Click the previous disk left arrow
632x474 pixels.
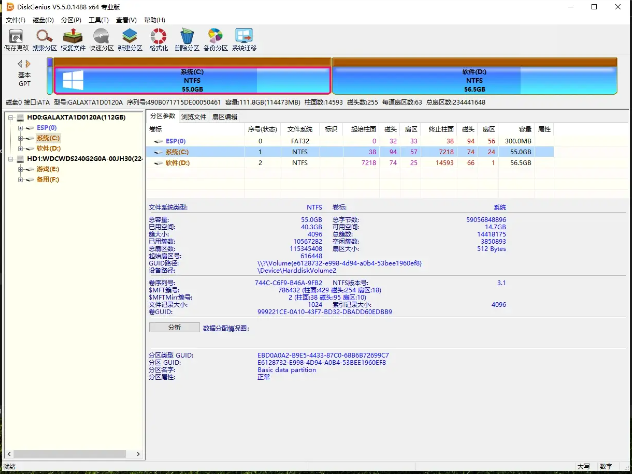tap(20, 64)
